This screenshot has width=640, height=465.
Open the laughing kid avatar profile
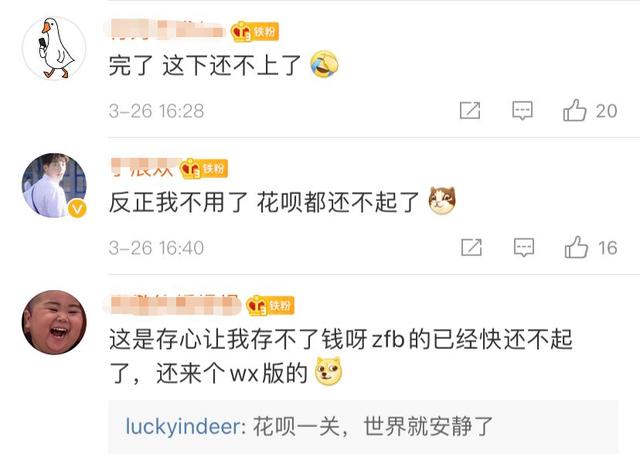54,322
